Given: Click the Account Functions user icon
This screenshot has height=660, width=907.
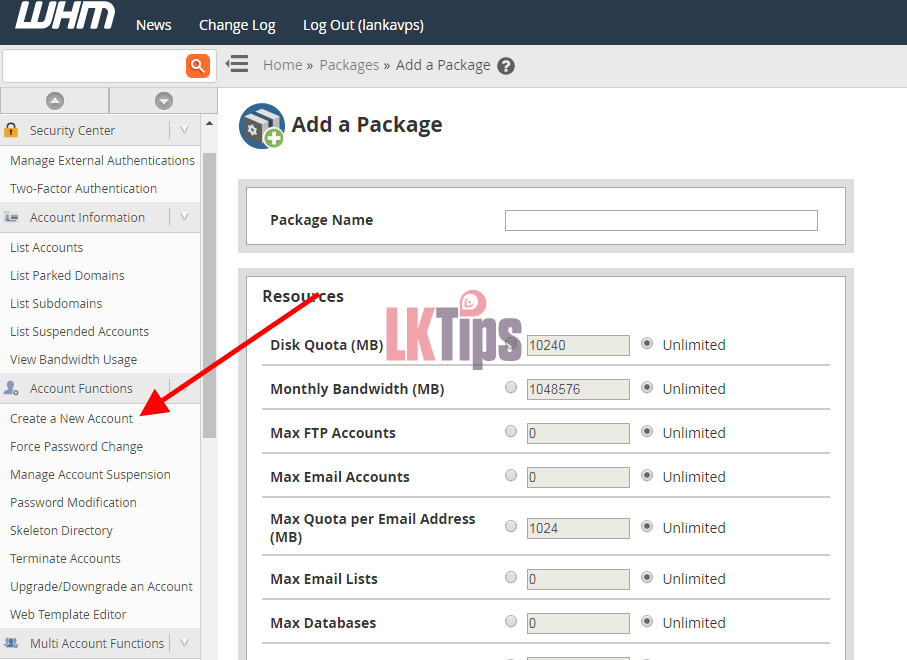Looking at the screenshot, I should click(12, 388).
